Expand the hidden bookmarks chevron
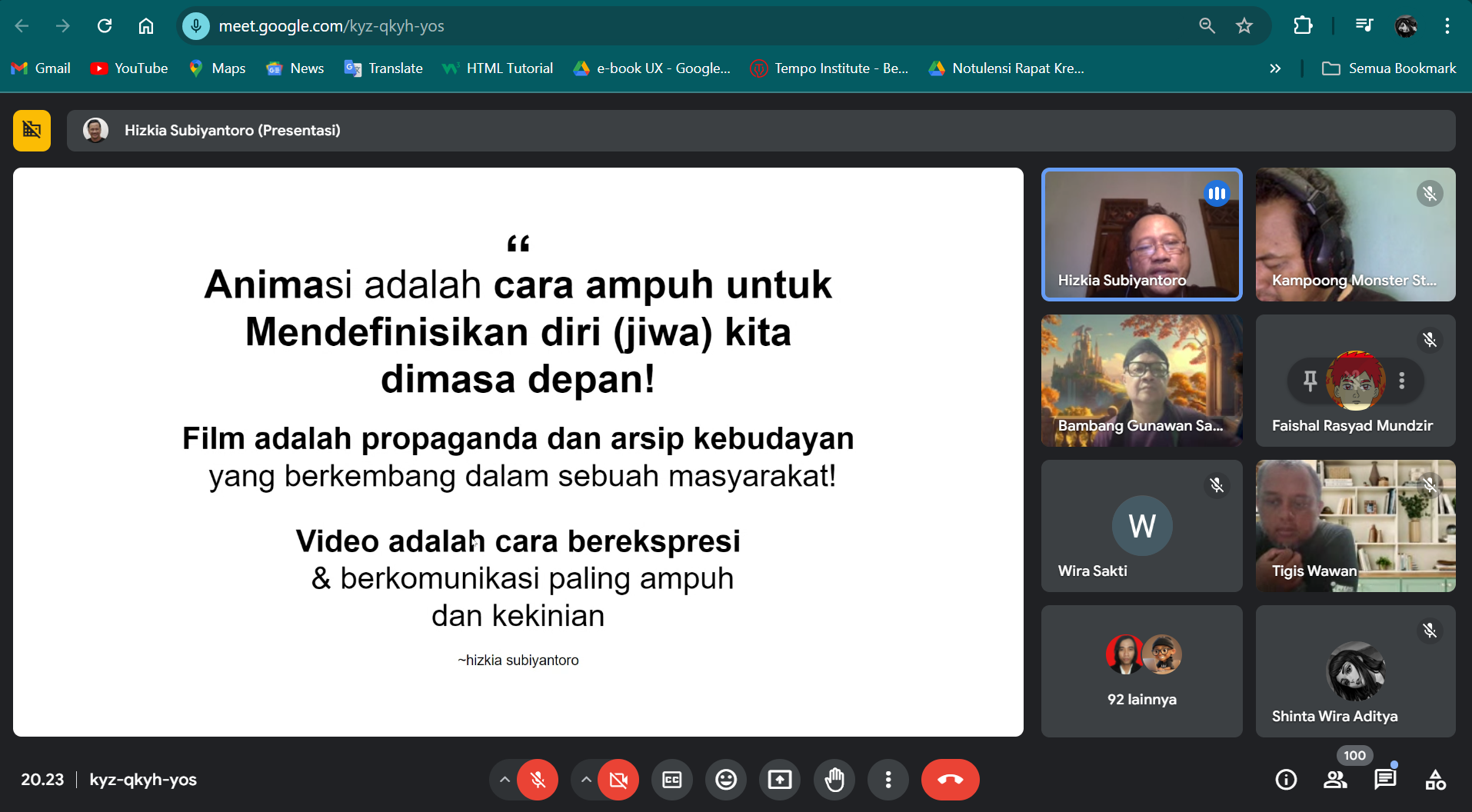This screenshot has width=1472, height=812. [1275, 68]
